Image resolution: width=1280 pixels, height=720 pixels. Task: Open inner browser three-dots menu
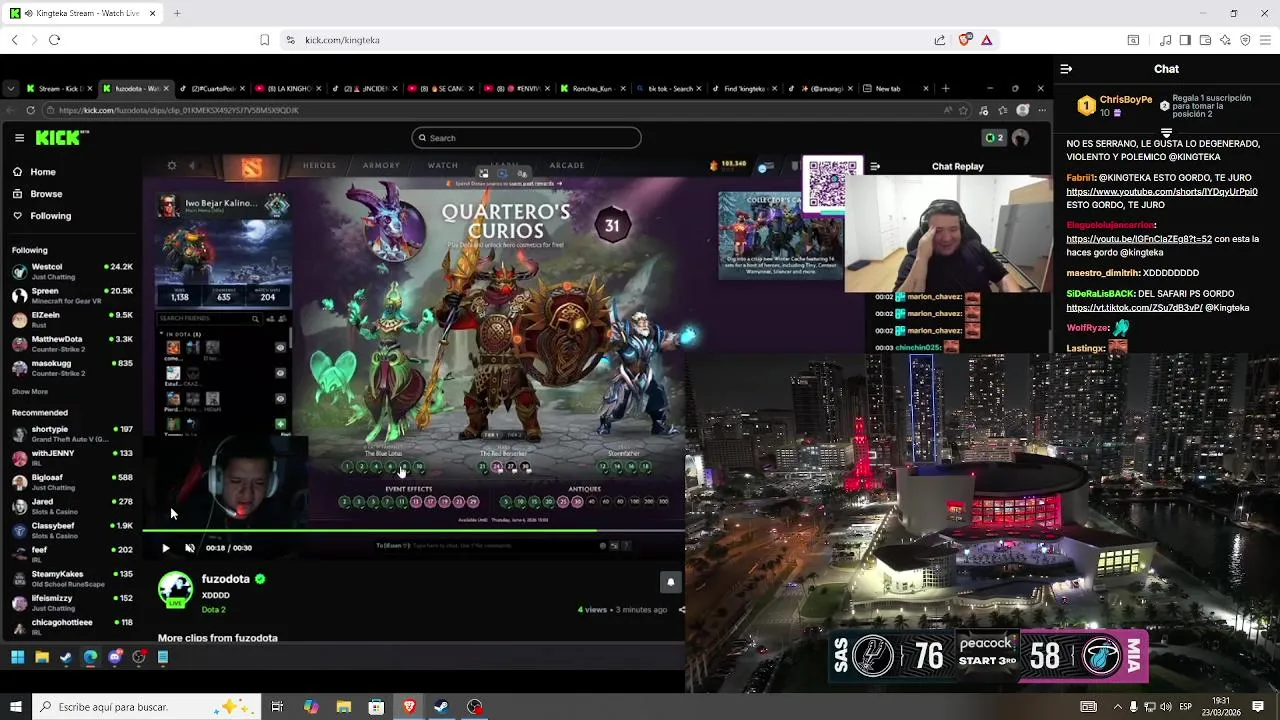1041,110
